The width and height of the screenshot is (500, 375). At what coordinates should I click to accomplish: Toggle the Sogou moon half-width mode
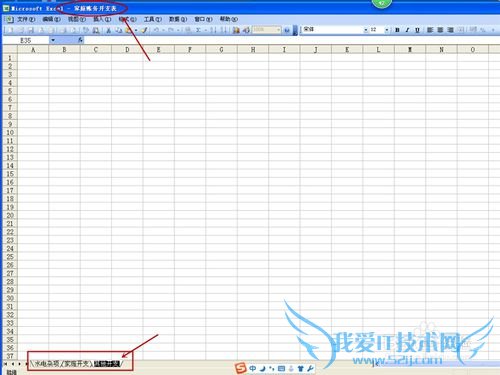click(262, 368)
